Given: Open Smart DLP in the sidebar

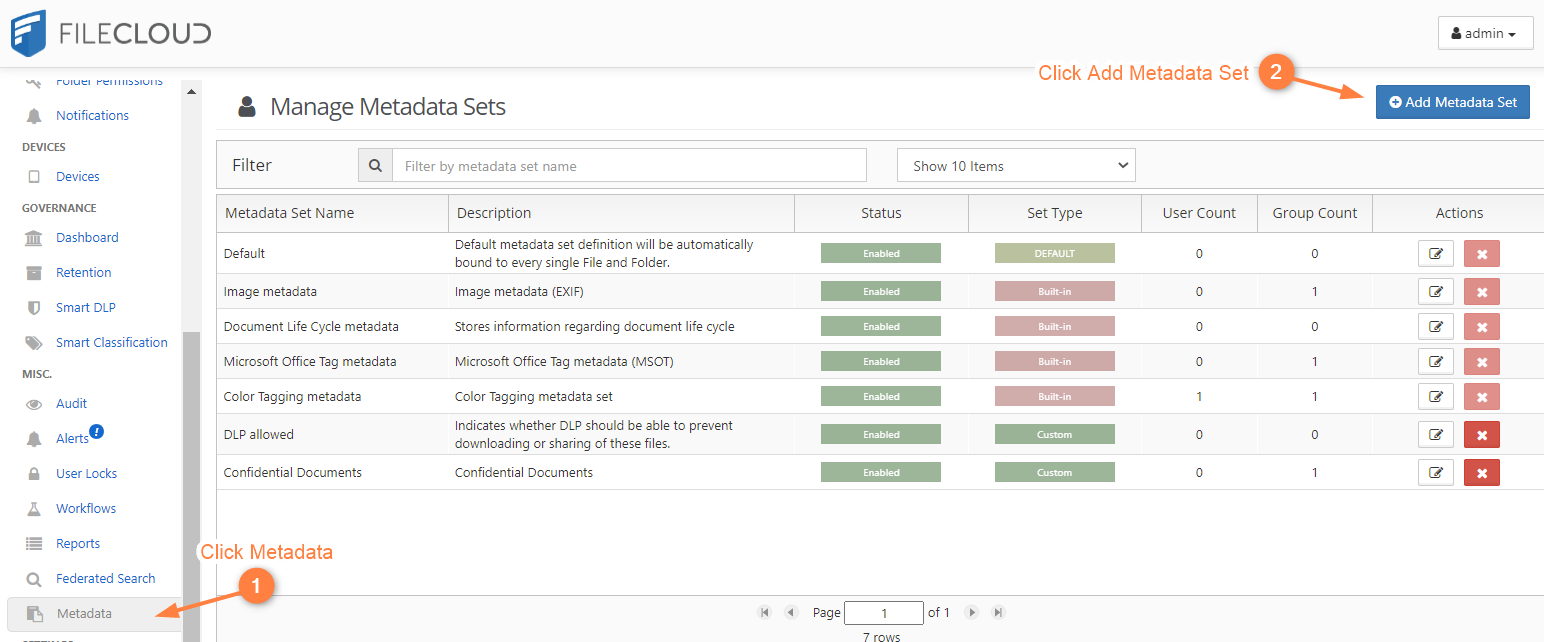Looking at the screenshot, I should tap(86, 307).
